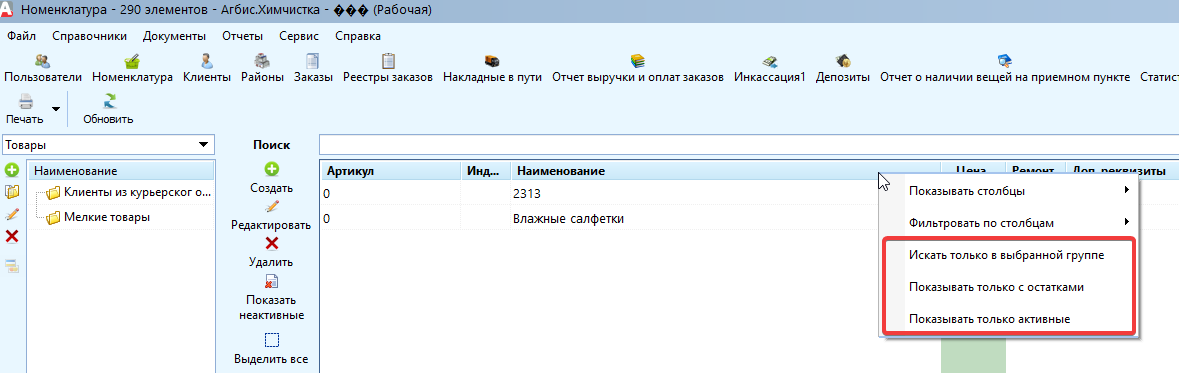Click the Показать неактивные icon

tap(272, 281)
